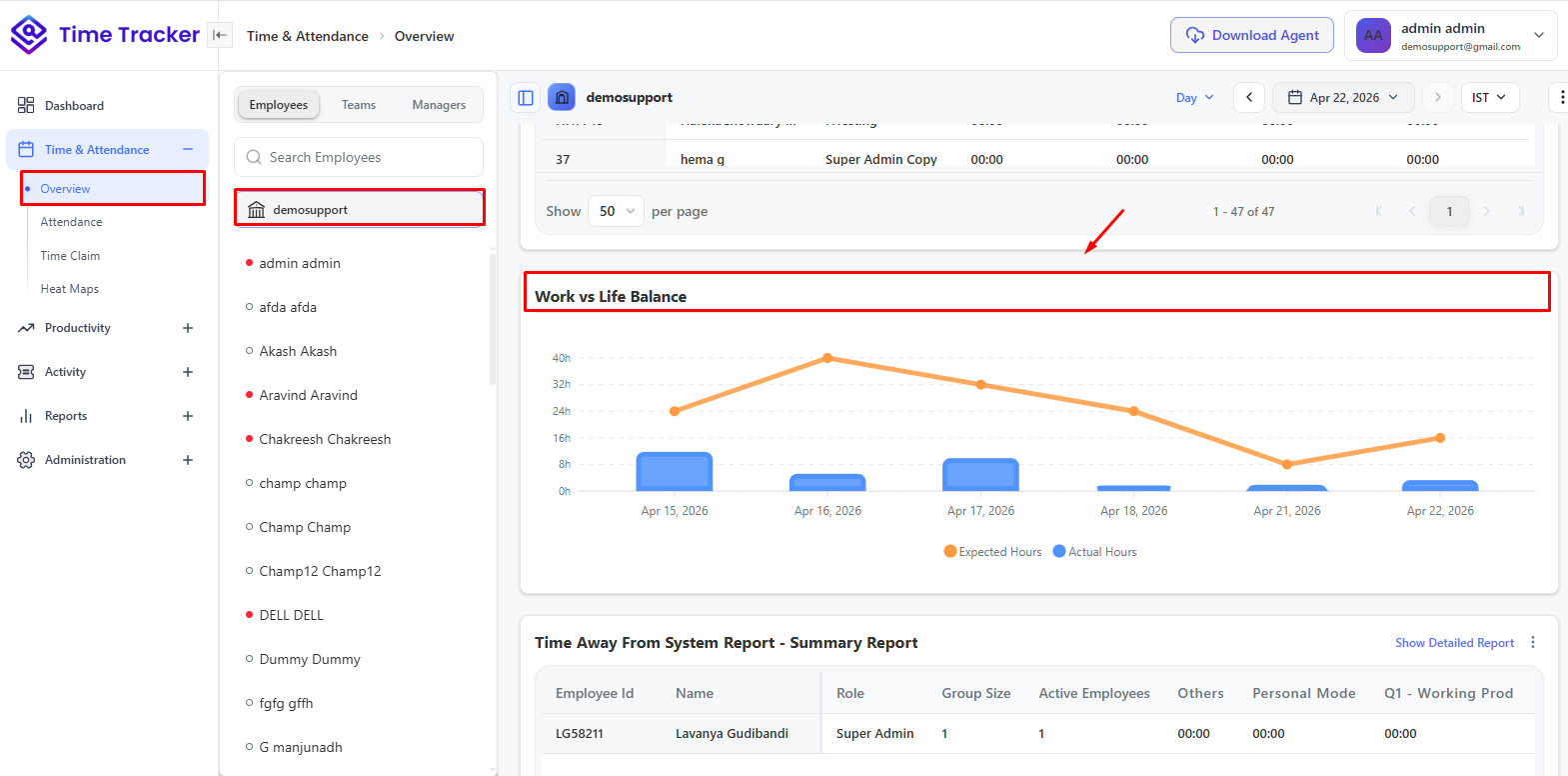Go to next date with right chevron
Image resolution: width=1568 pixels, height=776 pixels.
coord(1437,97)
